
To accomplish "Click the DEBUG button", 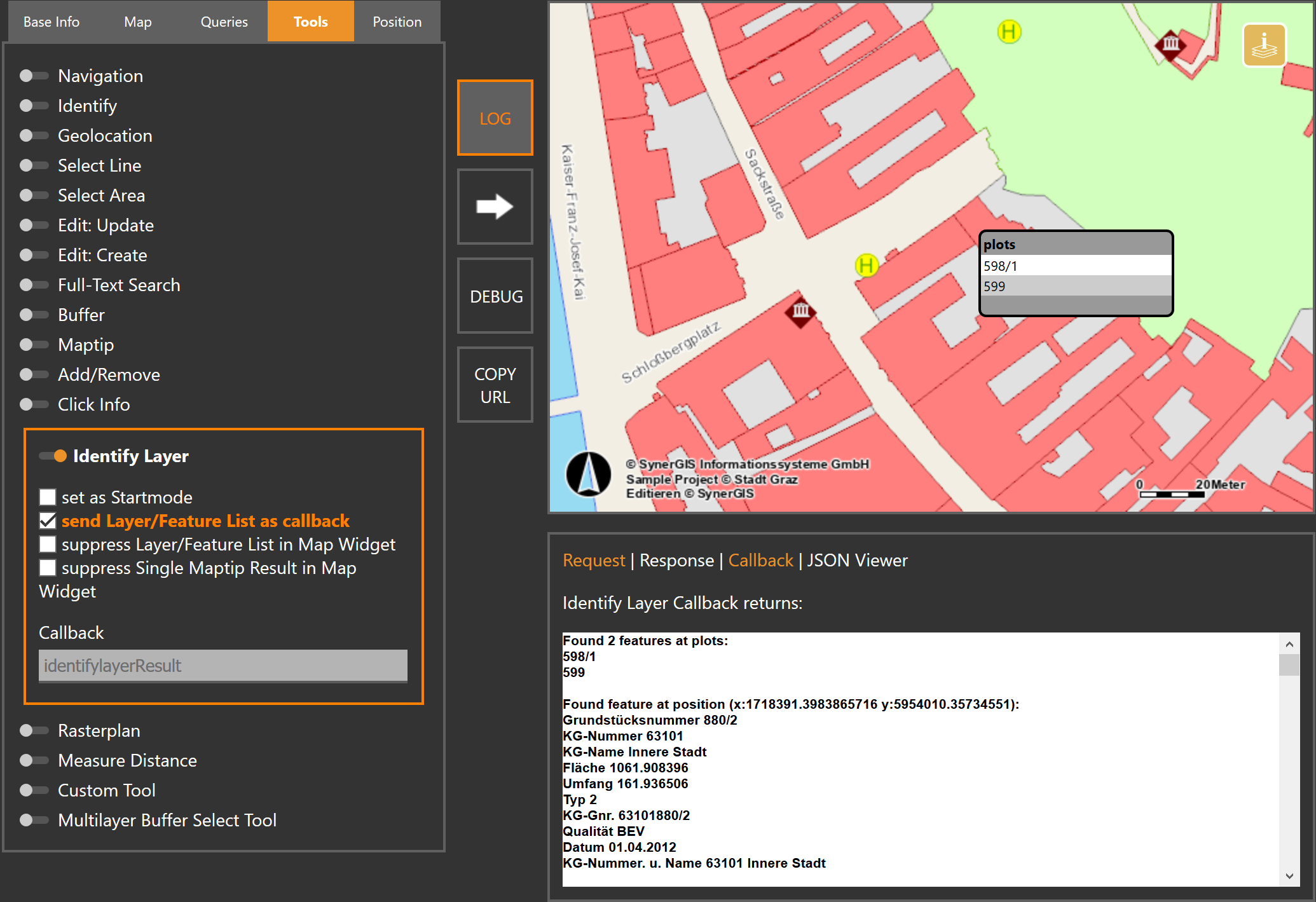I will coord(495,296).
